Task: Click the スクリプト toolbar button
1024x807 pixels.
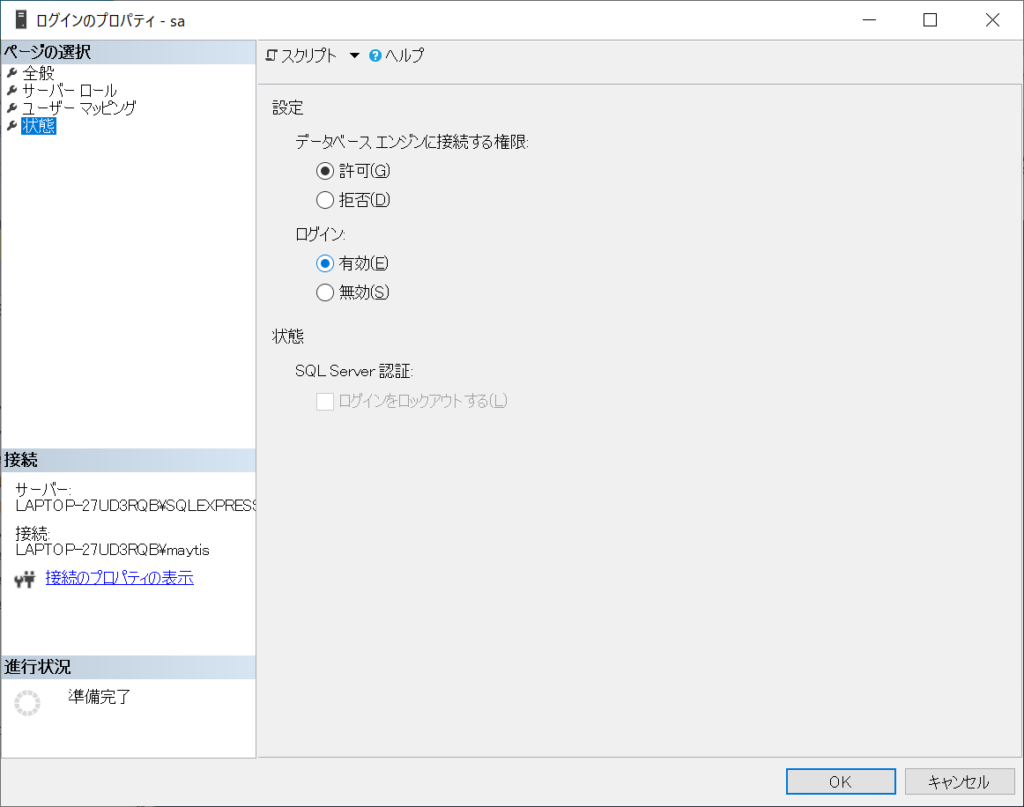Action: click(x=301, y=55)
